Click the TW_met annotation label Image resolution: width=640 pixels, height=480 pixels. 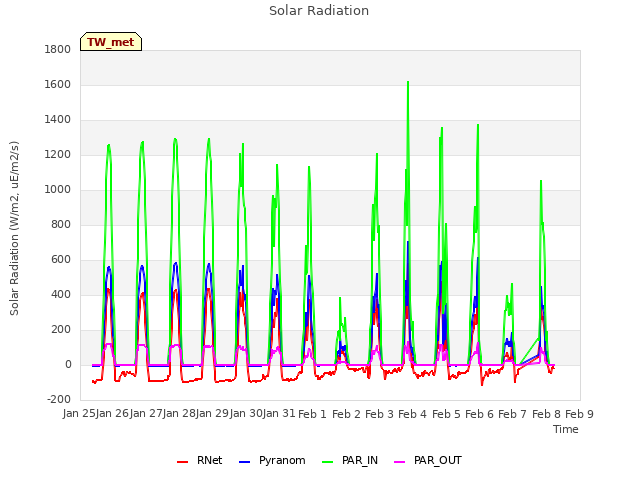(111, 42)
